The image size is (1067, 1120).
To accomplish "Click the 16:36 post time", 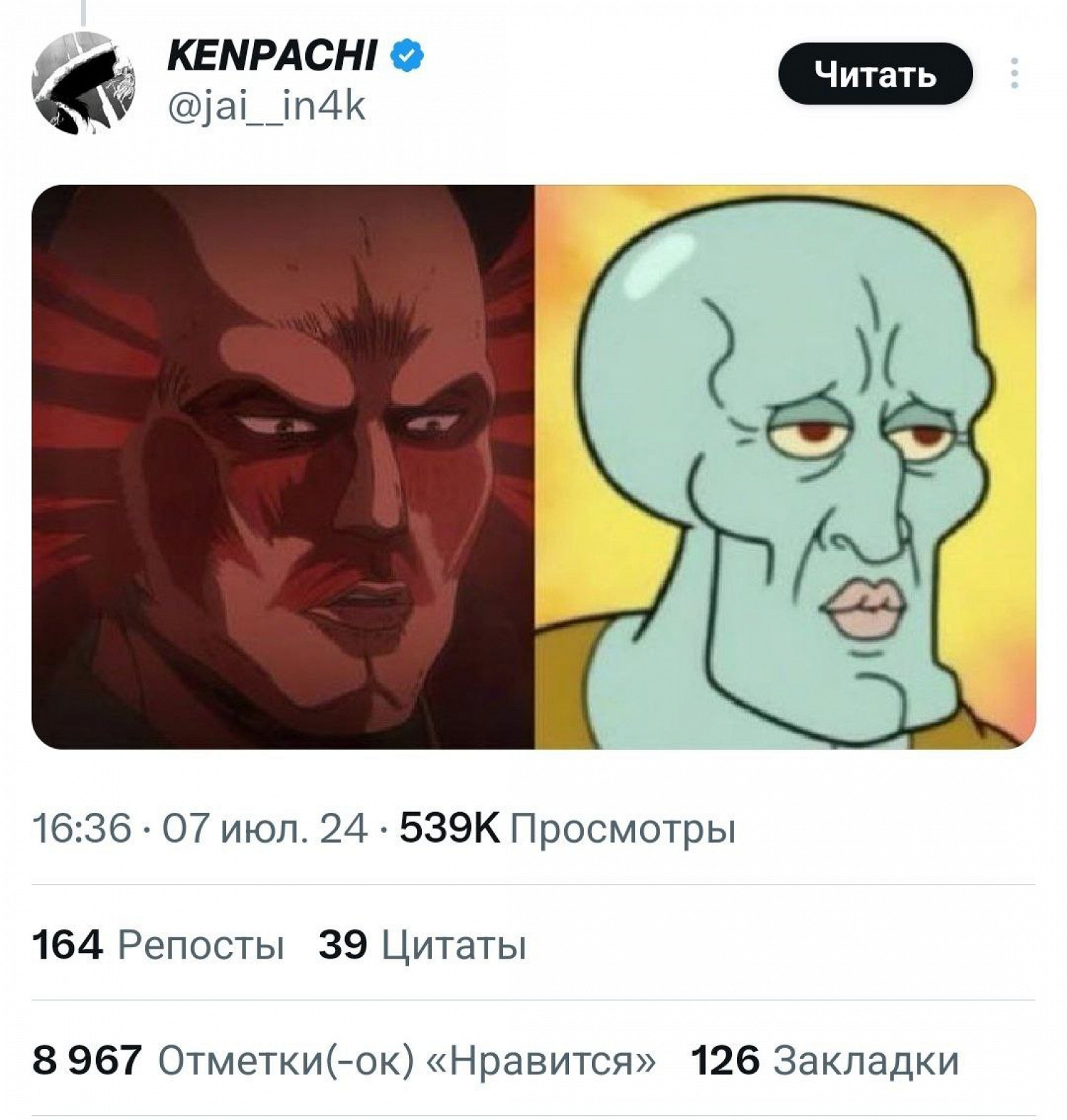I will tap(83, 828).
